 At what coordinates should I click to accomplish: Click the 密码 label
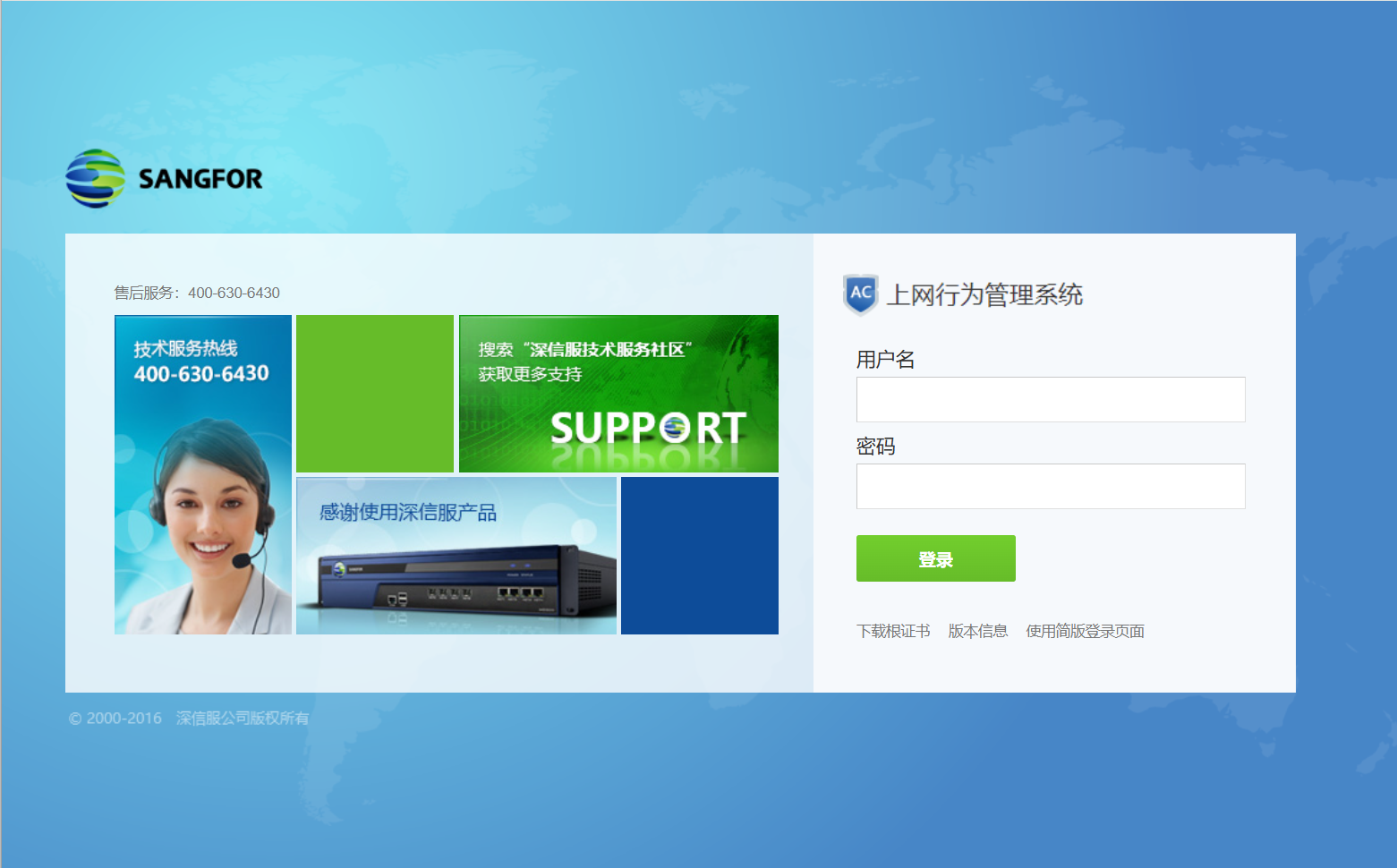click(875, 447)
